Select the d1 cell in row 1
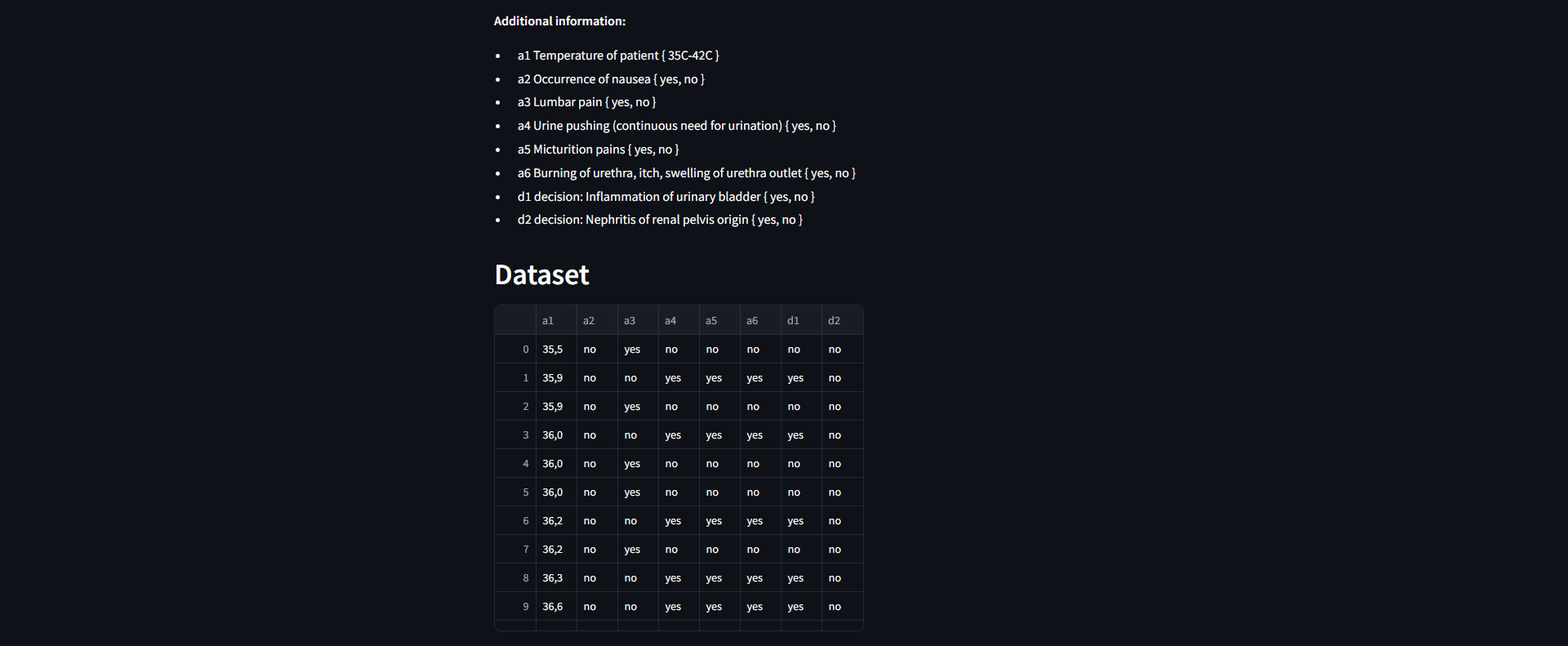Viewport: 1568px width, 646px height. tap(801, 378)
